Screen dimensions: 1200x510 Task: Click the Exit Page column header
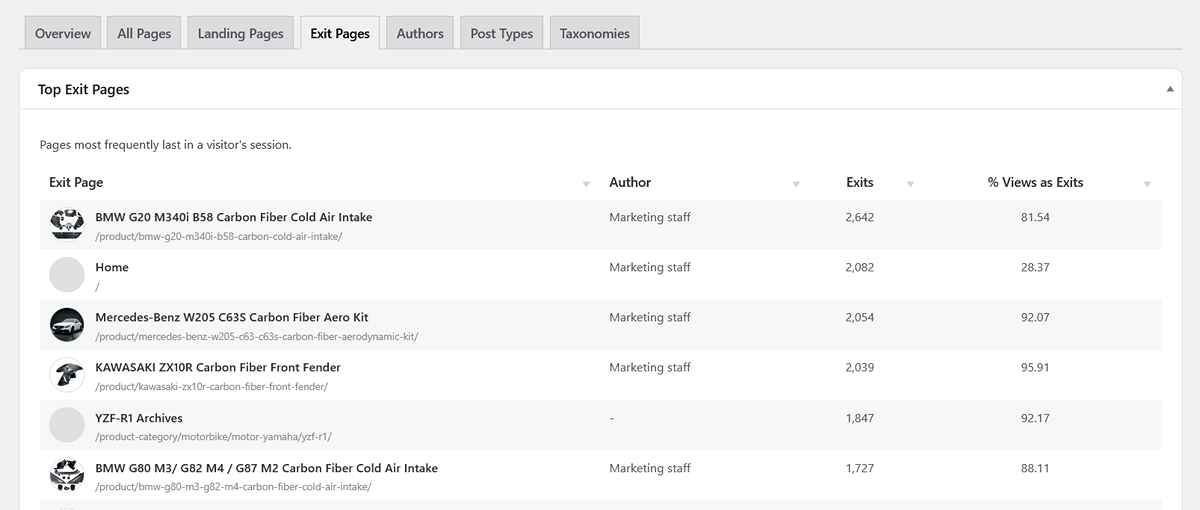(76, 182)
